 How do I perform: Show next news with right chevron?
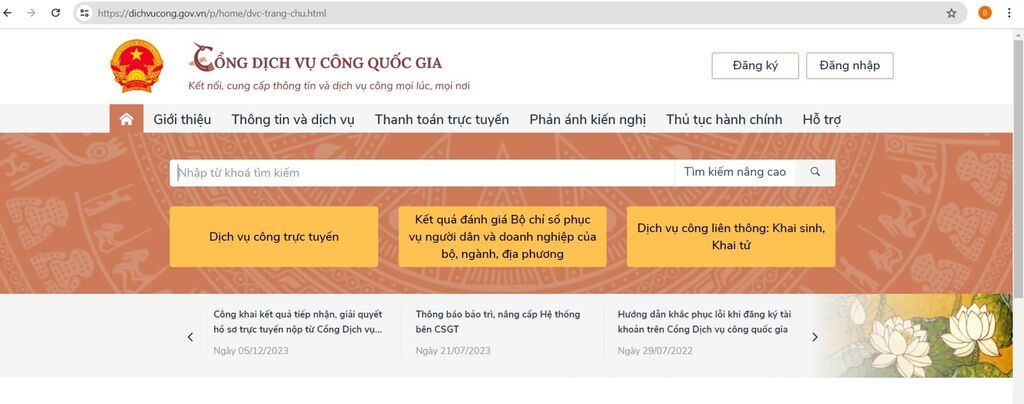(x=814, y=337)
